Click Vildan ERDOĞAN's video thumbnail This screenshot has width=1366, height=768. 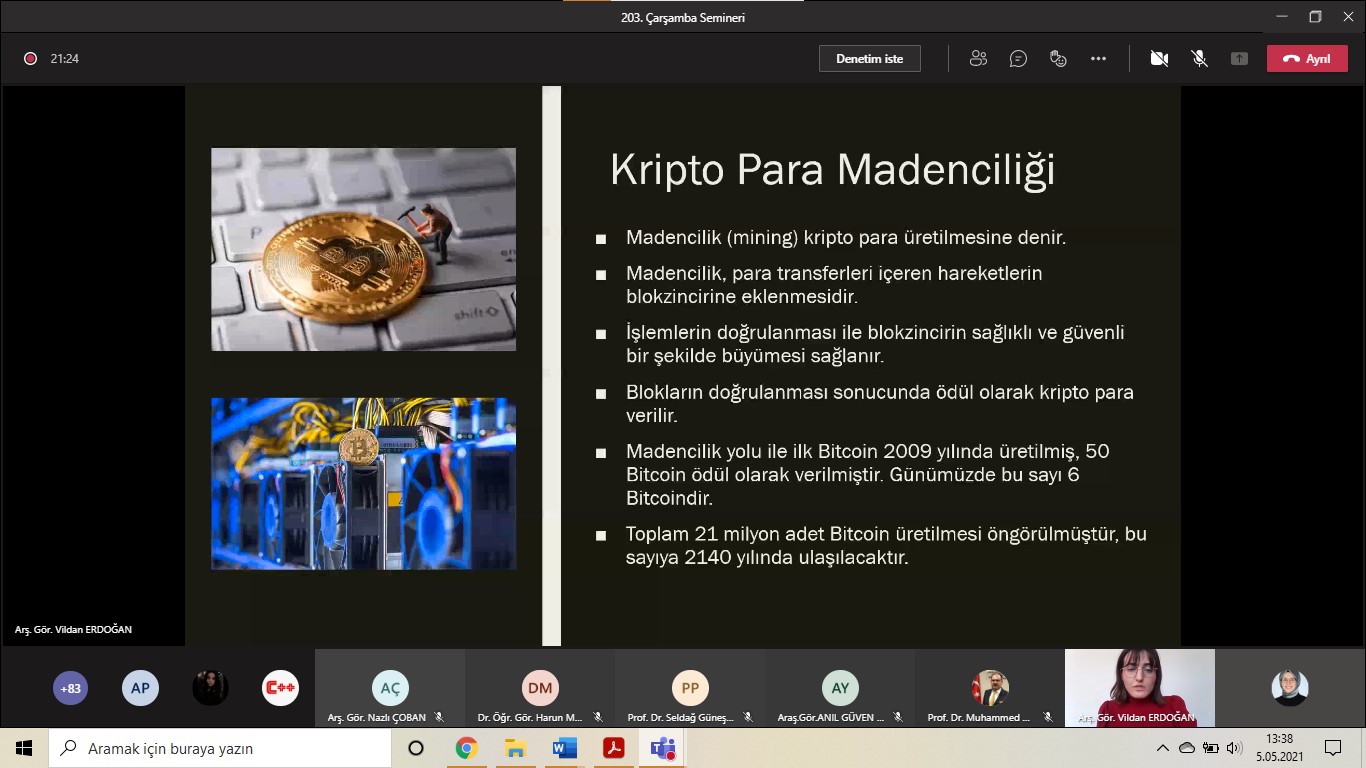tap(1139, 686)
